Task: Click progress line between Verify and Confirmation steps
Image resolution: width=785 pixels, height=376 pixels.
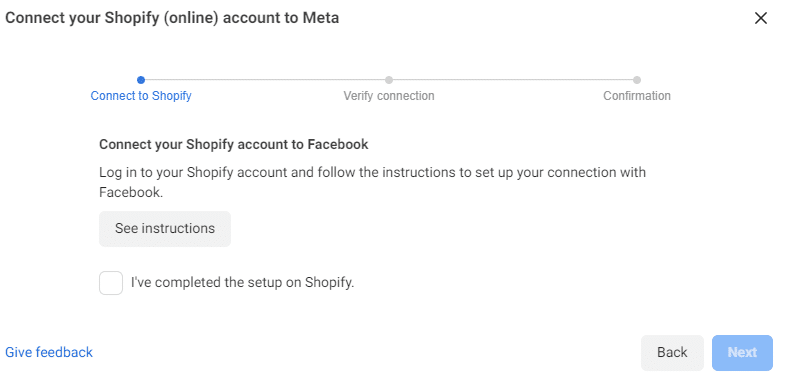Action: coord(513,80)
